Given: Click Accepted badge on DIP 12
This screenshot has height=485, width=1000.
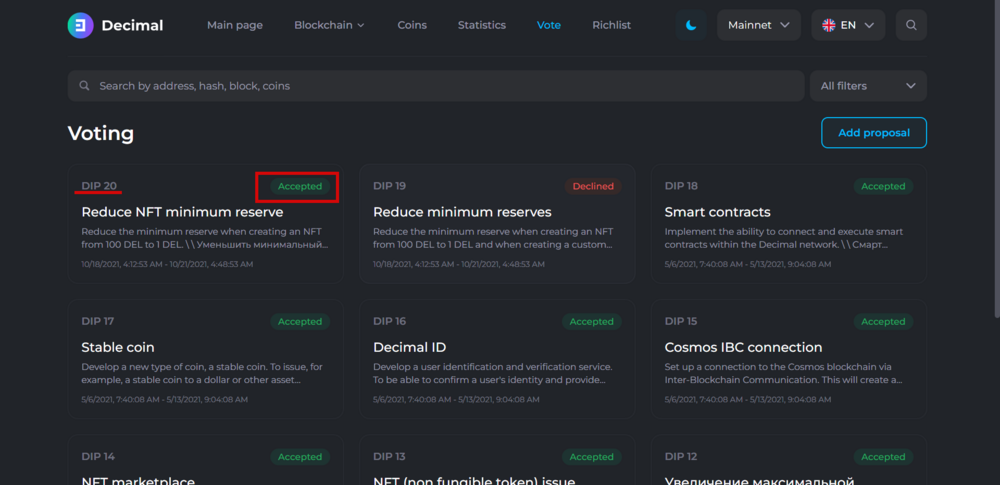Looking at the screenshot, I should click(x=883, y=457).
